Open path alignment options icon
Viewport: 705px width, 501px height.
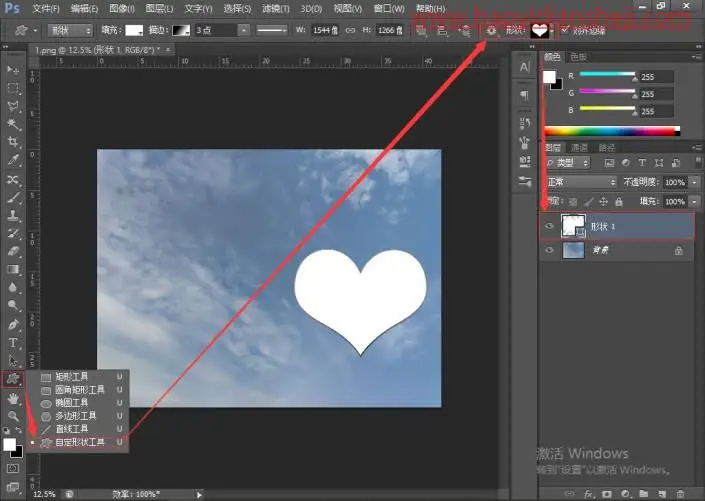click(442, 31)
